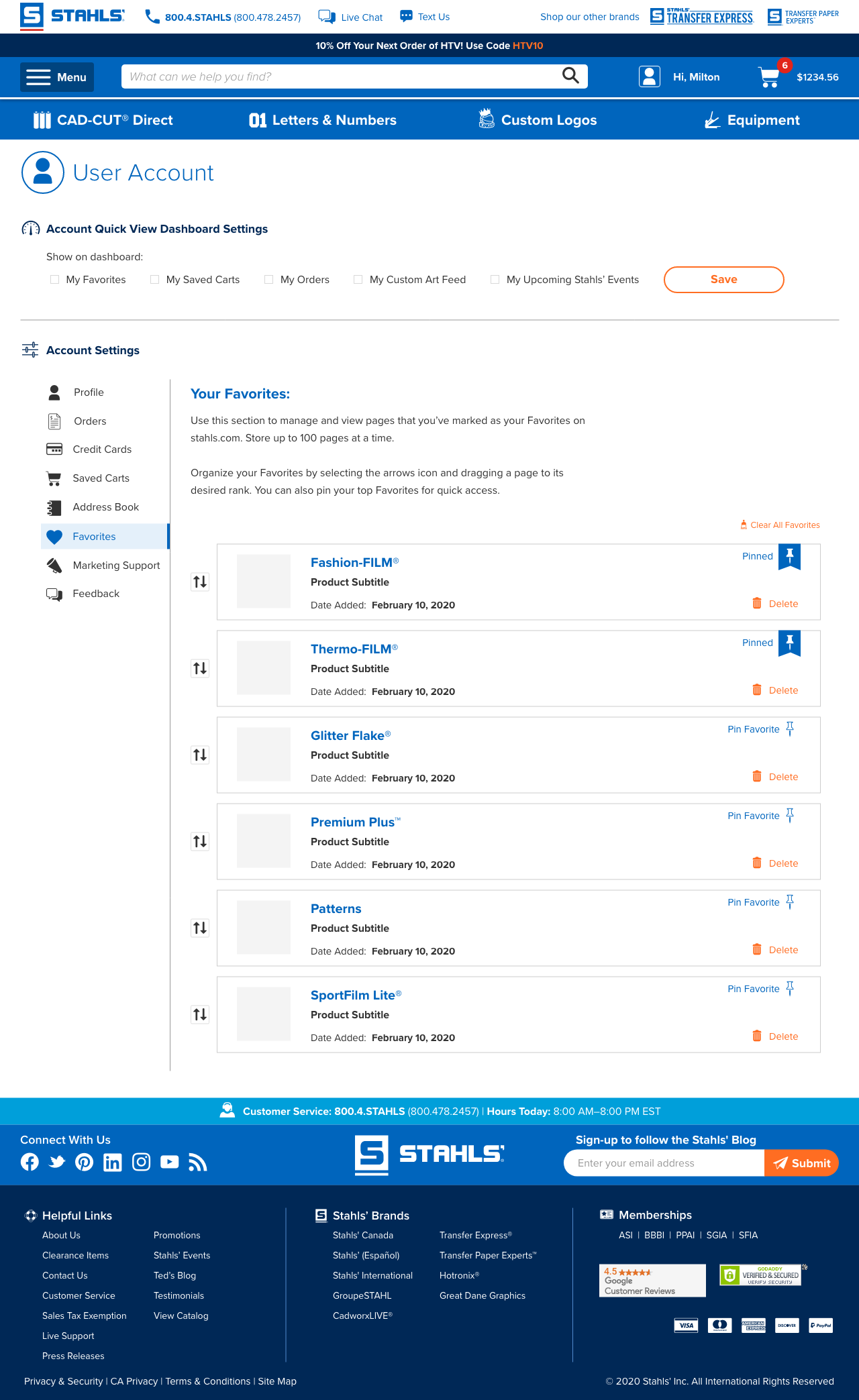The width and height of the screenshot is (859, 1400).
Task: Open Letters & Numbers category
Action: 323,120
